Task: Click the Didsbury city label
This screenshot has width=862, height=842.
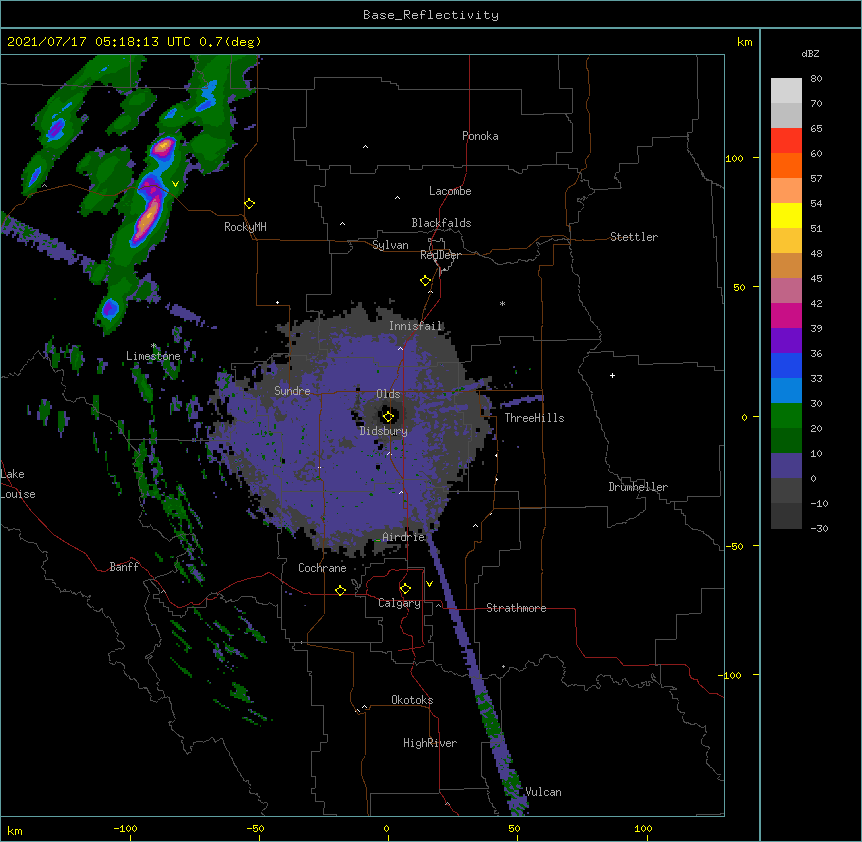Action: click(384, 431)
